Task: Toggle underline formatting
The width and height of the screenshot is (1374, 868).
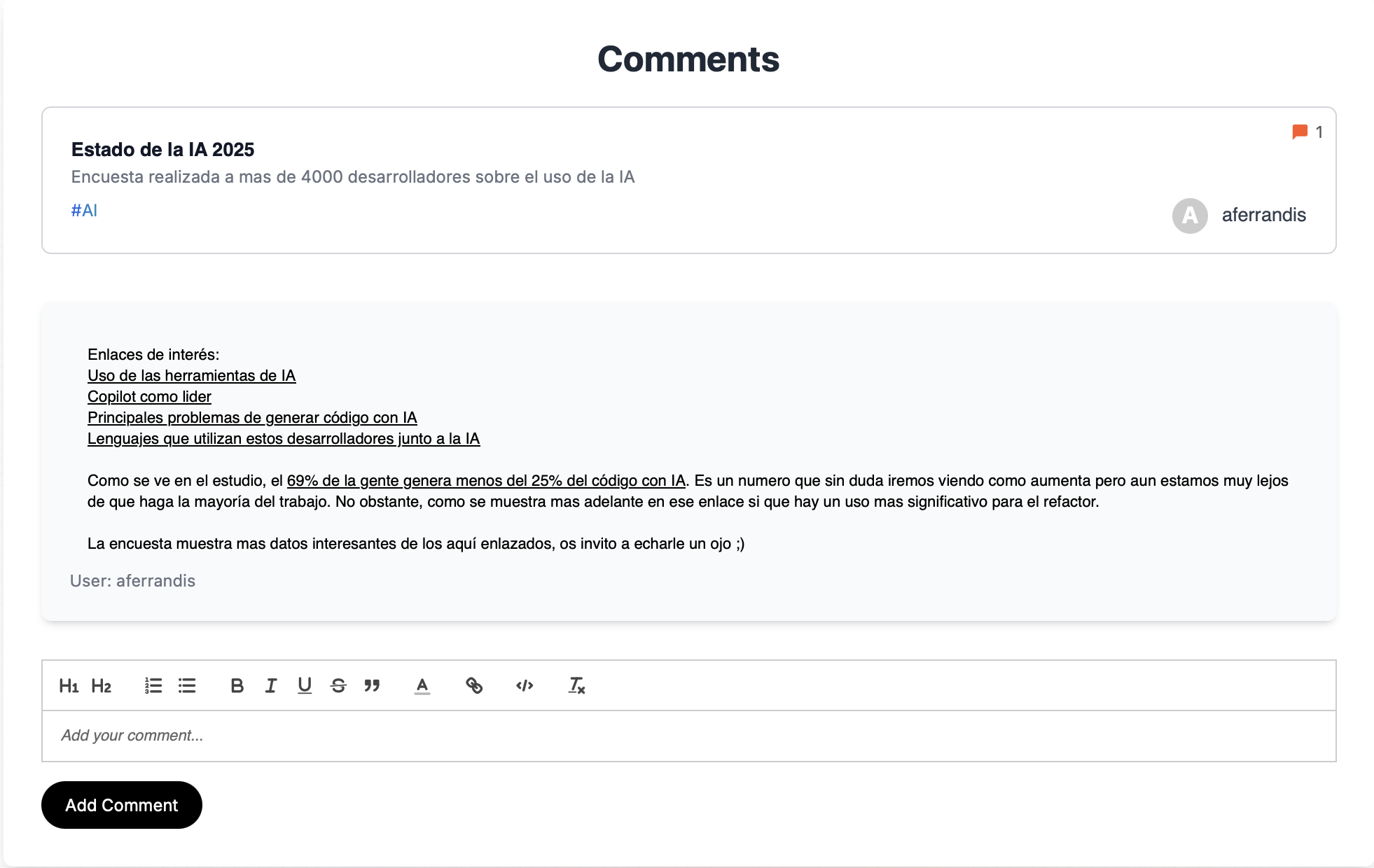Action: click(x=304, y=686)
